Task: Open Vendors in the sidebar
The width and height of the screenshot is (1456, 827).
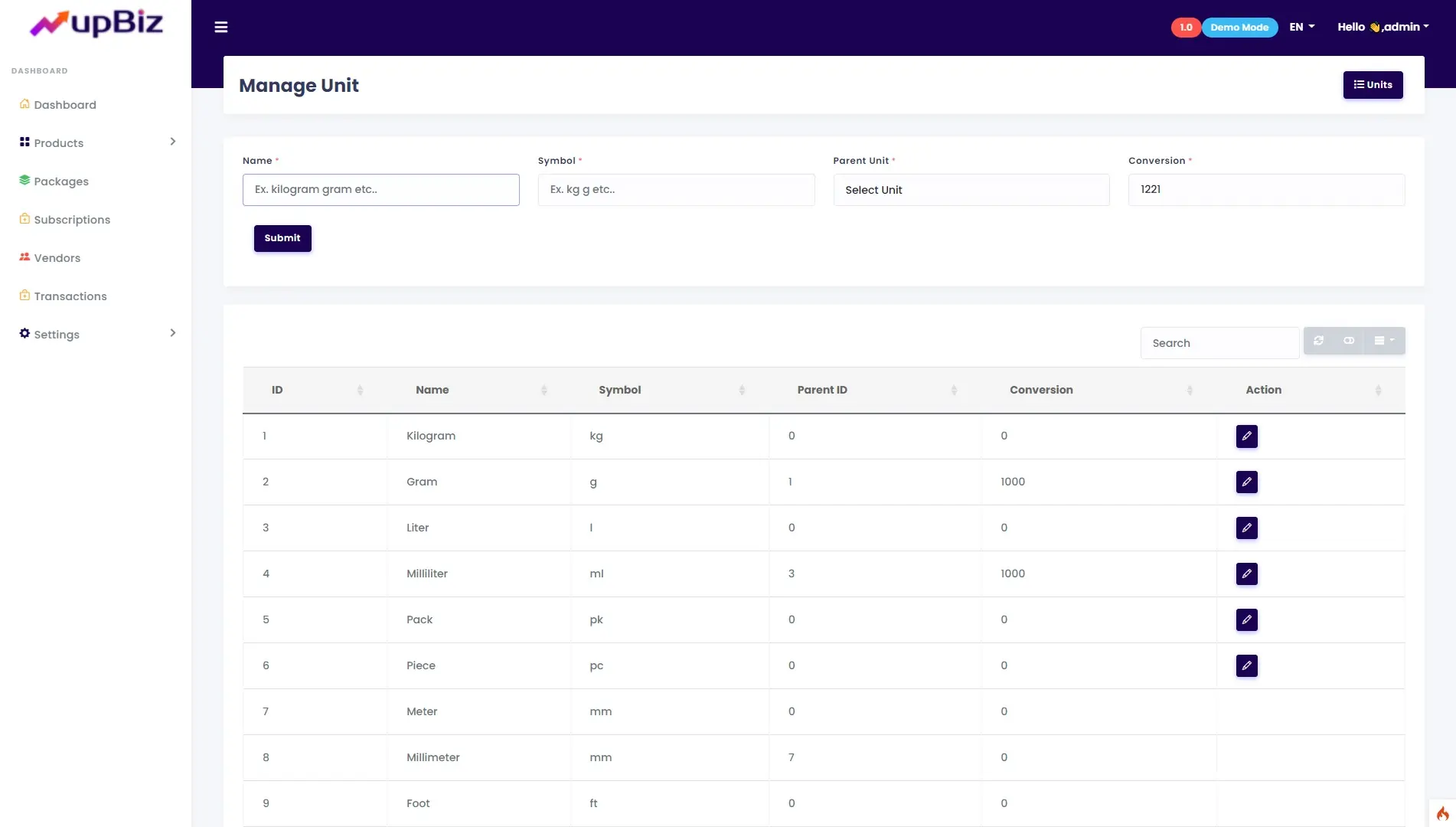Action: point(57,258)
